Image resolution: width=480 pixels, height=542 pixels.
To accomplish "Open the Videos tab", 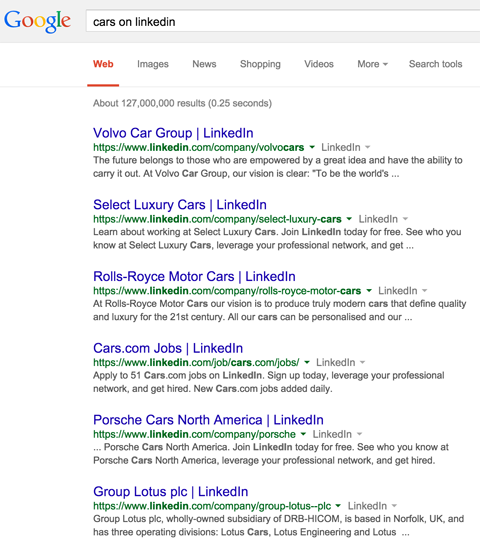I will coord(319,64).
